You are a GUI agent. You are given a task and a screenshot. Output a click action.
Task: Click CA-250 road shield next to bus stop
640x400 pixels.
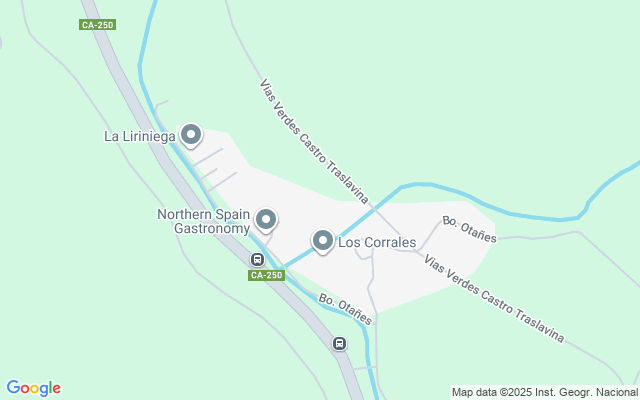tap(267, 275)
